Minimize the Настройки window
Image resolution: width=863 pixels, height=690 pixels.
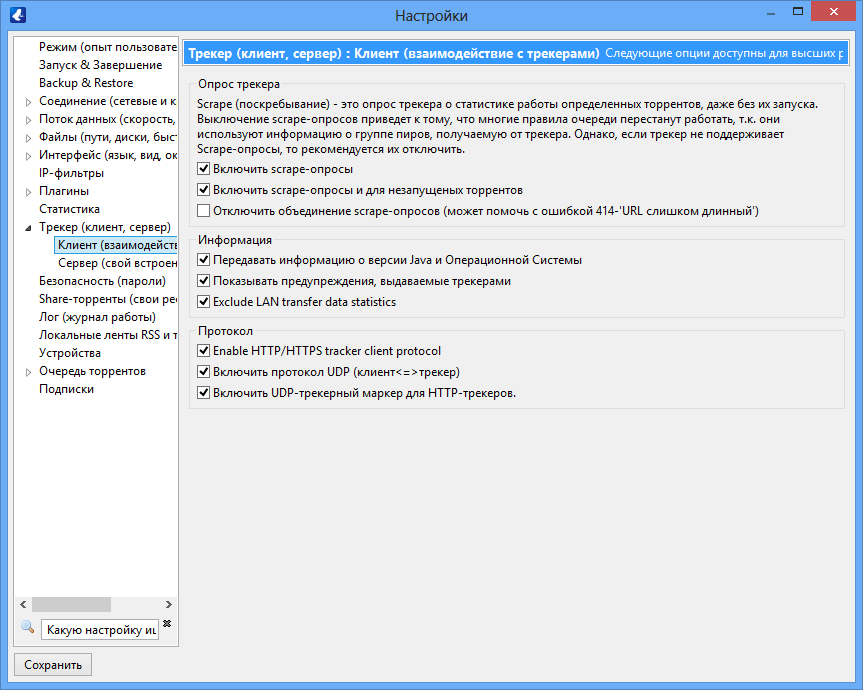tap(771, 12)
